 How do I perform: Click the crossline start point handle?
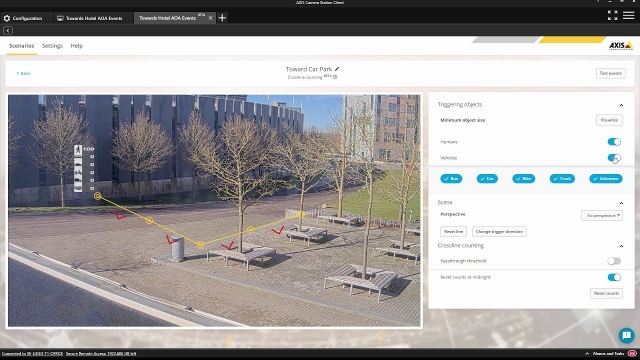(98, 196)
